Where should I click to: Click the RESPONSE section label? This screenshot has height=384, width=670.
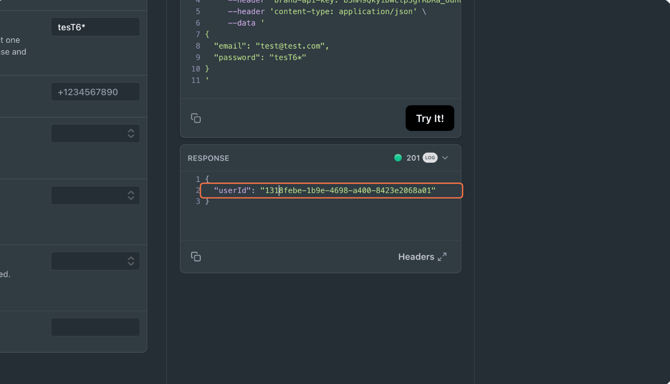pos(208,158)
